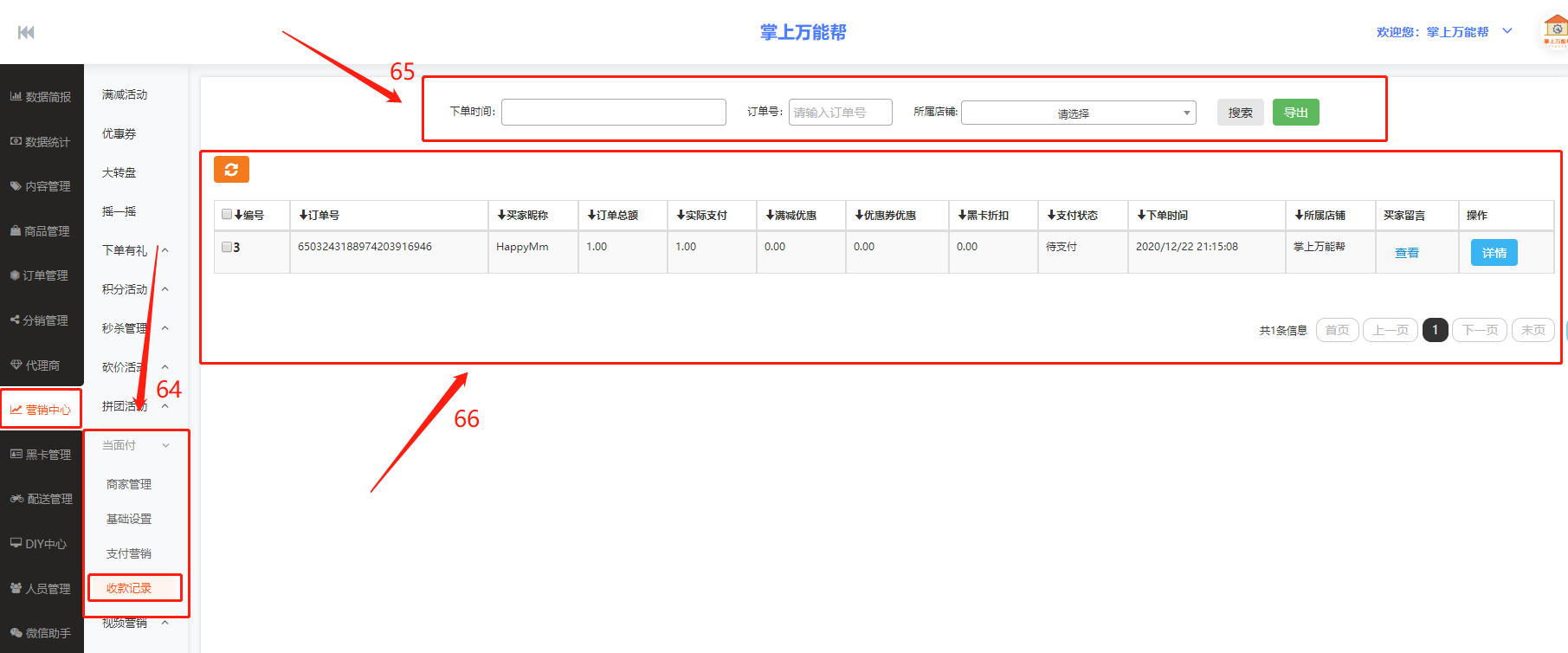The width and height of the screenshot is (1568, 653).
Task: Open 内容管理 with the tag icon
Action: (x=41, y=186)
